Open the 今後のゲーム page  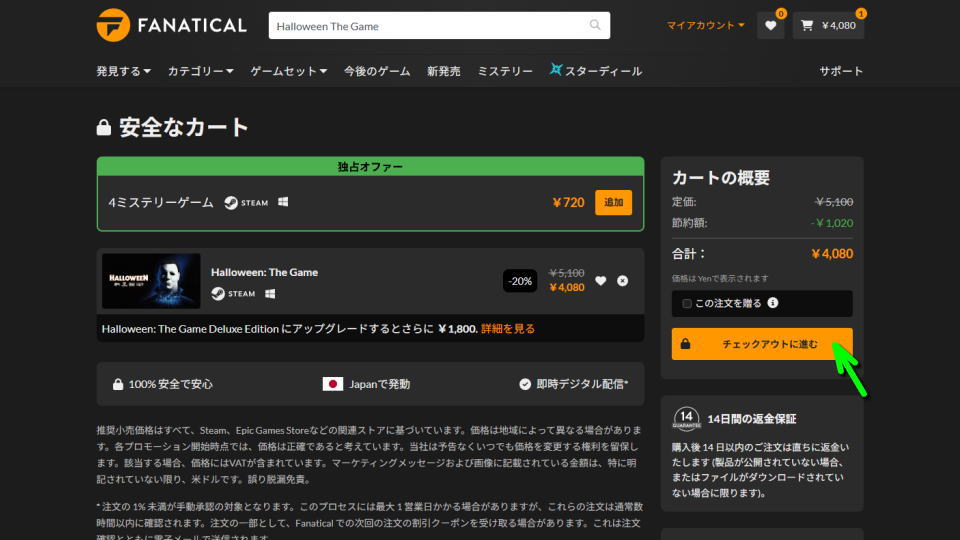point(377,71)
